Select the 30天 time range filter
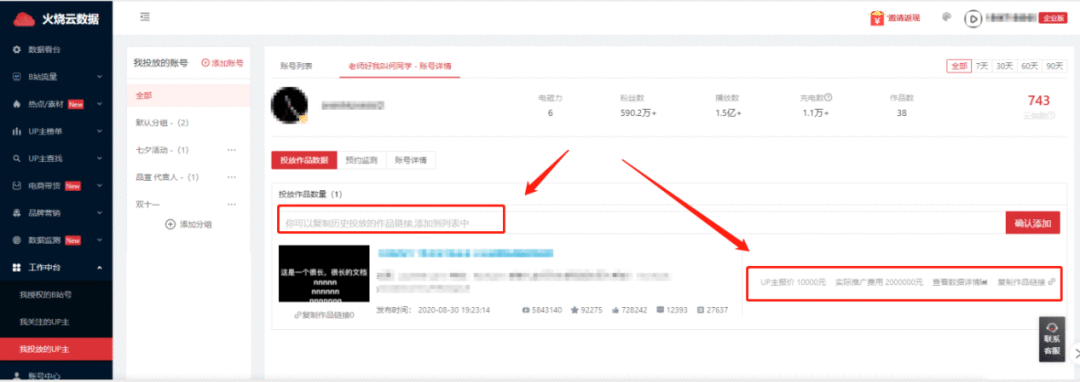1080x382 pixels. coord(1005,66)
